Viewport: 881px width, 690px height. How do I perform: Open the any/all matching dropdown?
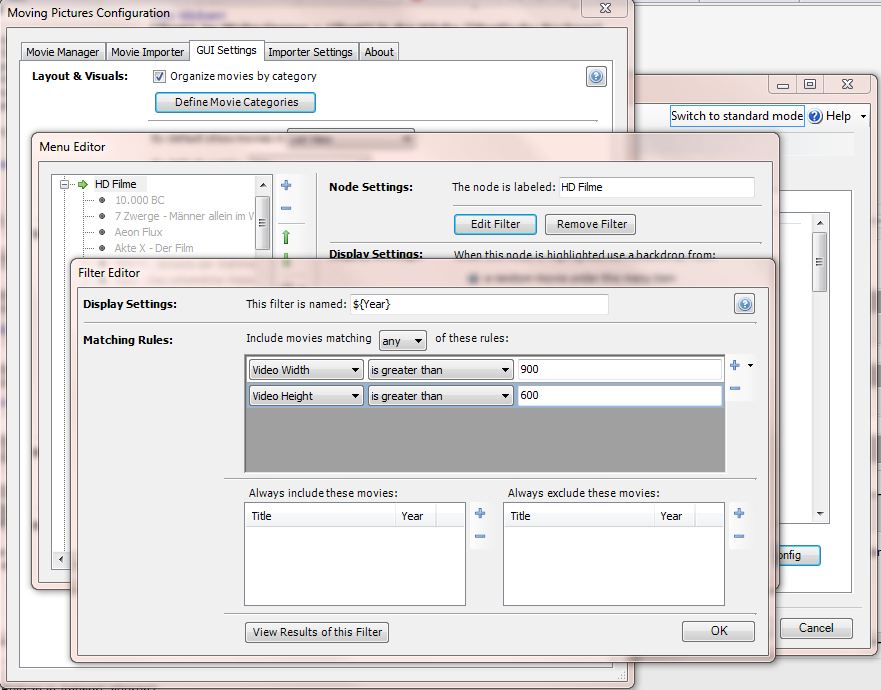coord(403,341)
